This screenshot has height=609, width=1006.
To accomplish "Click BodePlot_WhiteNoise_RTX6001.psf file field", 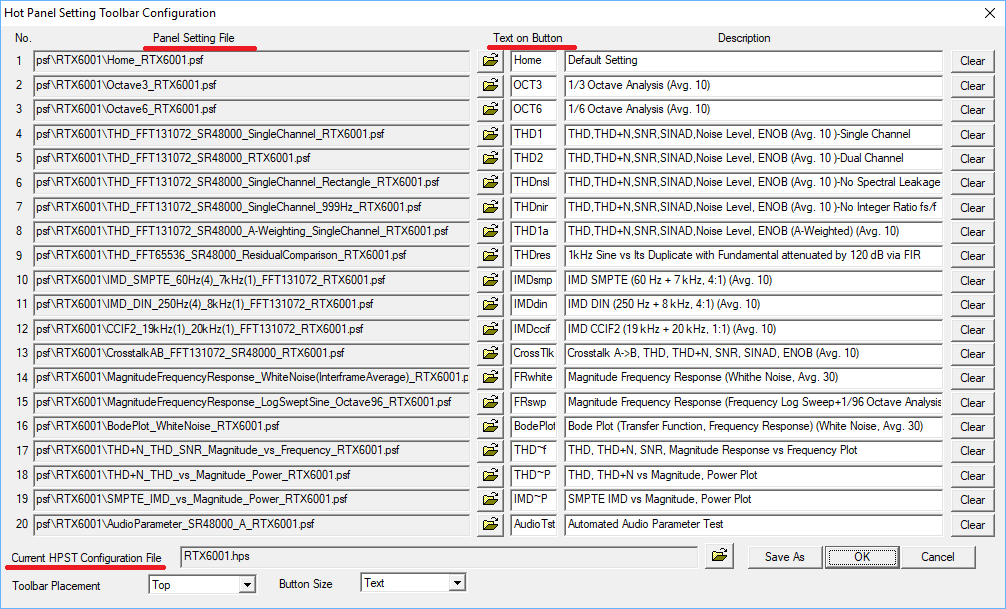I will [x=252, y=427].
